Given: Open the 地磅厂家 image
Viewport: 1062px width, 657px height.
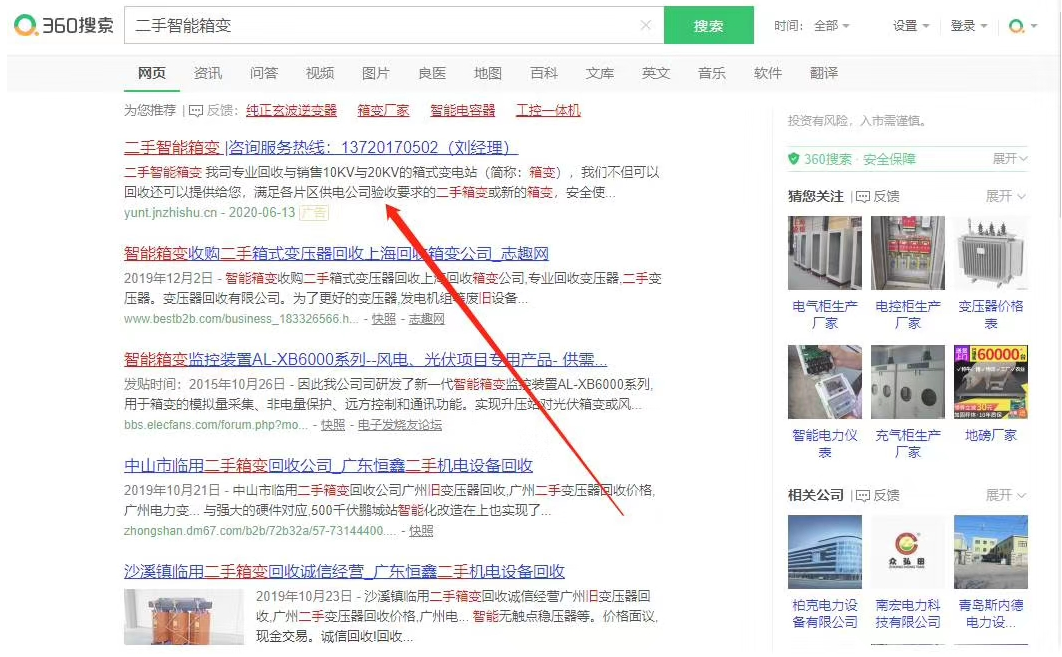Looking at the screenshot, I should 991,382.
